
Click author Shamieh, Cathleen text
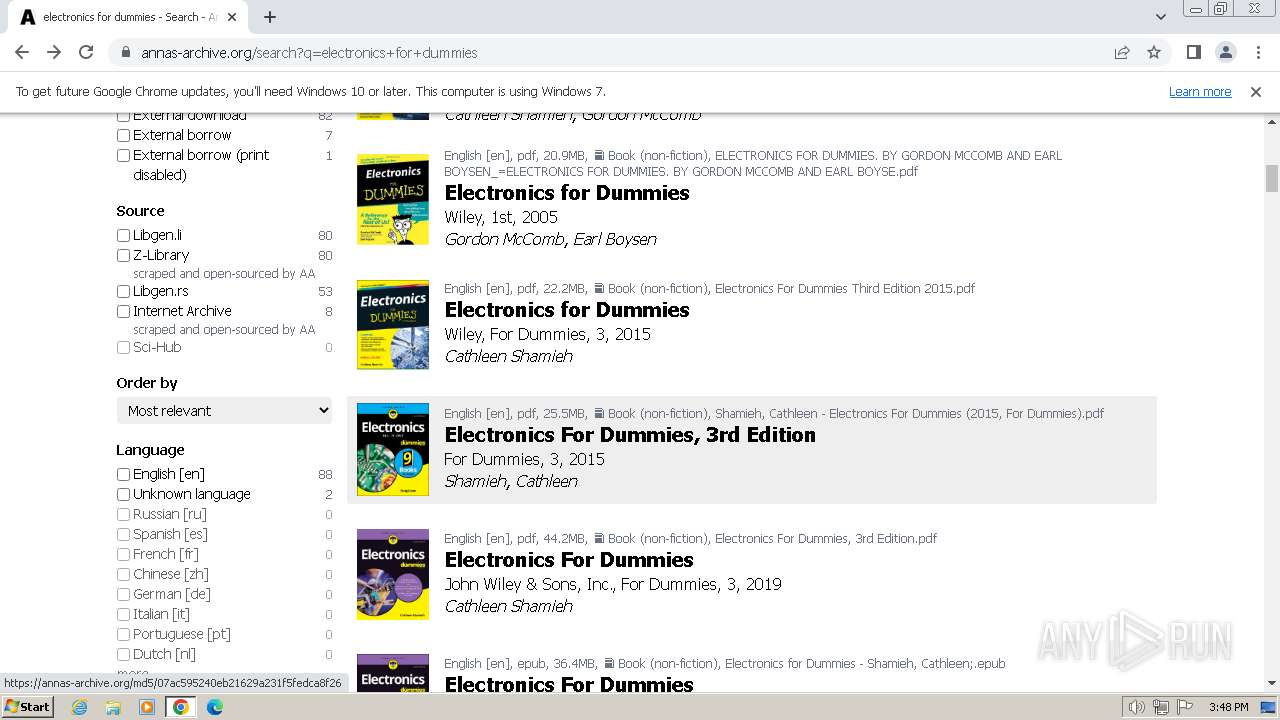click(511, 481)
